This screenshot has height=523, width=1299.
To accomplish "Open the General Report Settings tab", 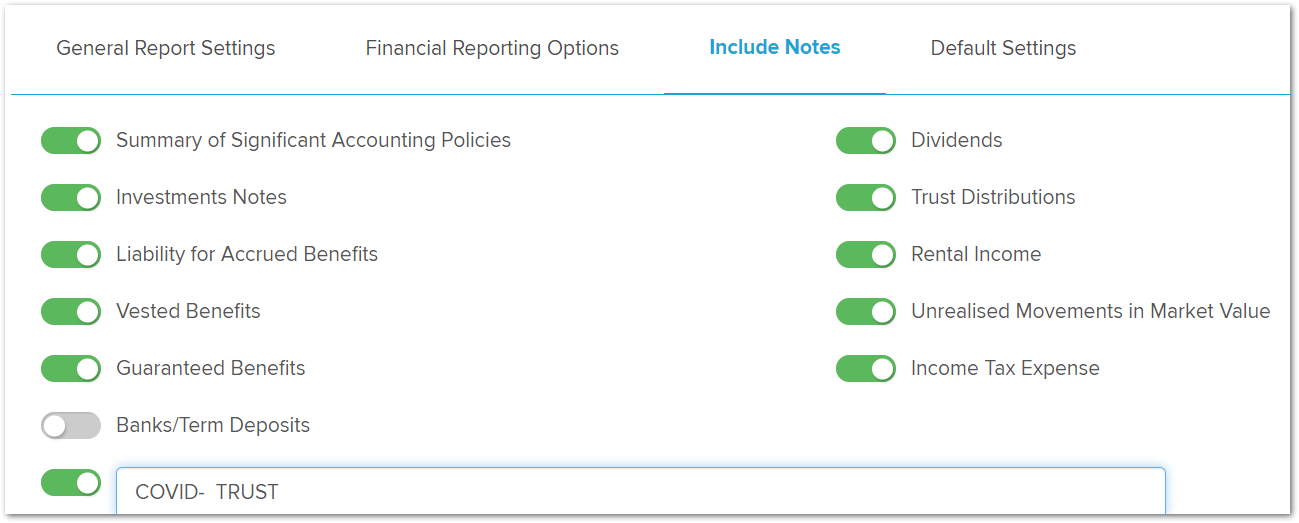I will [x=165, y=48].
